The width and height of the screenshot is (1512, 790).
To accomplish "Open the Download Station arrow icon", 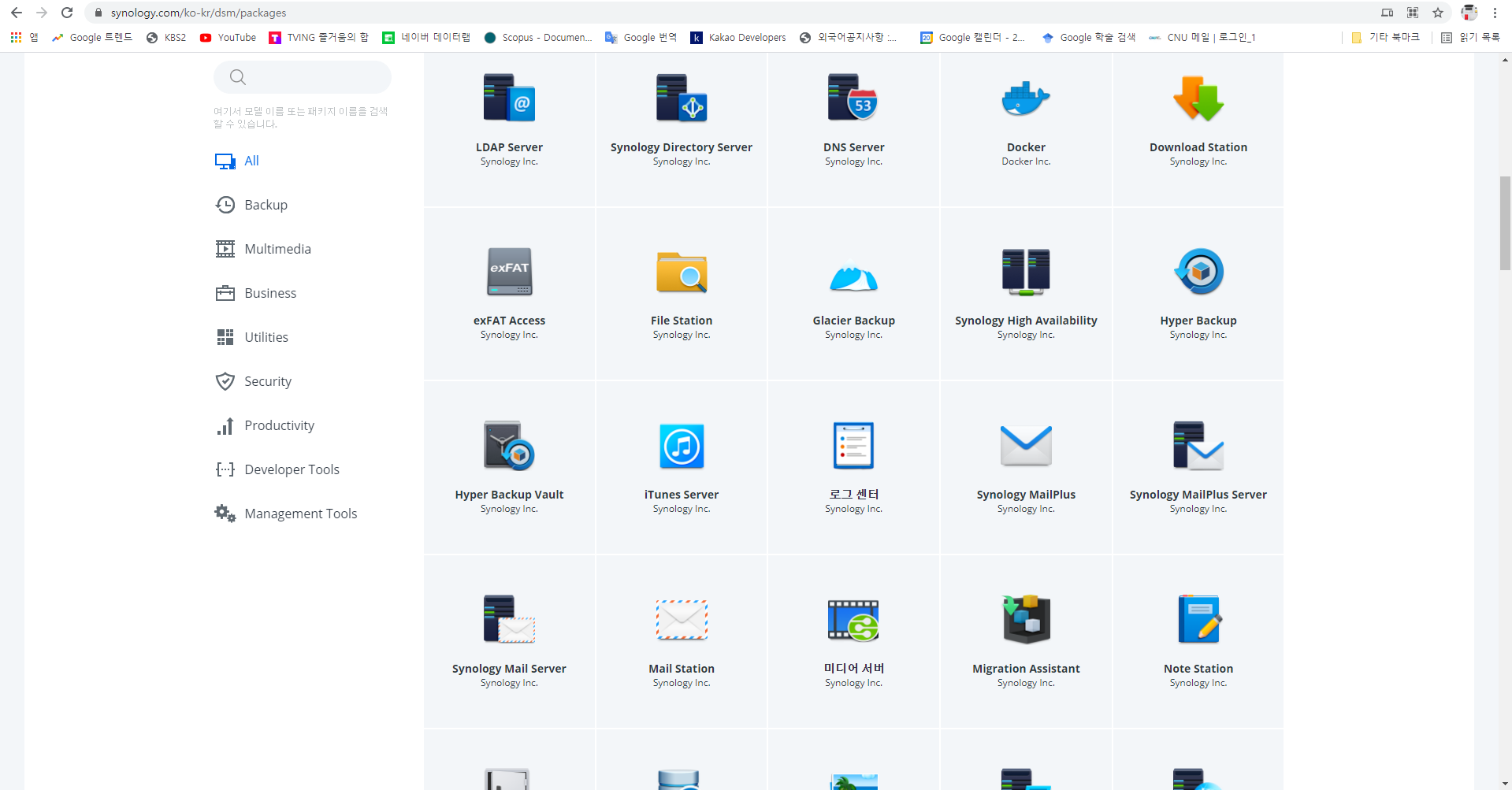I will (x=1198, y=98).
